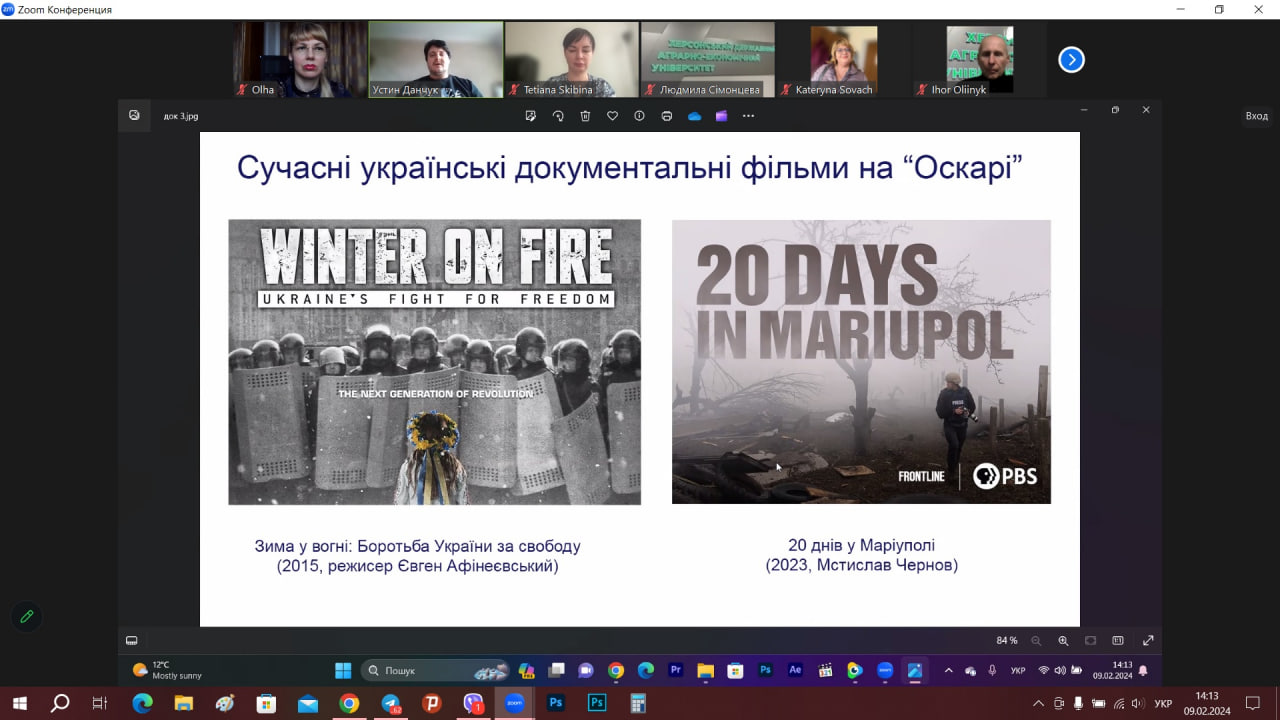Click the Пошук search box in shared taskbar

point(435,670)
